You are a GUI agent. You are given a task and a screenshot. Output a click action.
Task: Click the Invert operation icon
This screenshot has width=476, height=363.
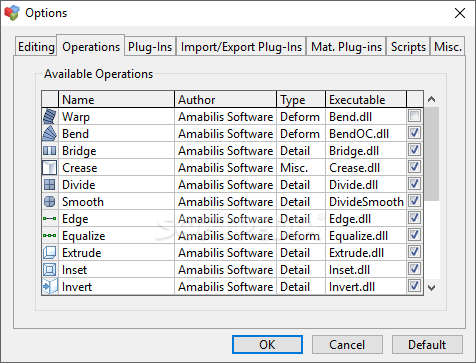click(50, 286)
